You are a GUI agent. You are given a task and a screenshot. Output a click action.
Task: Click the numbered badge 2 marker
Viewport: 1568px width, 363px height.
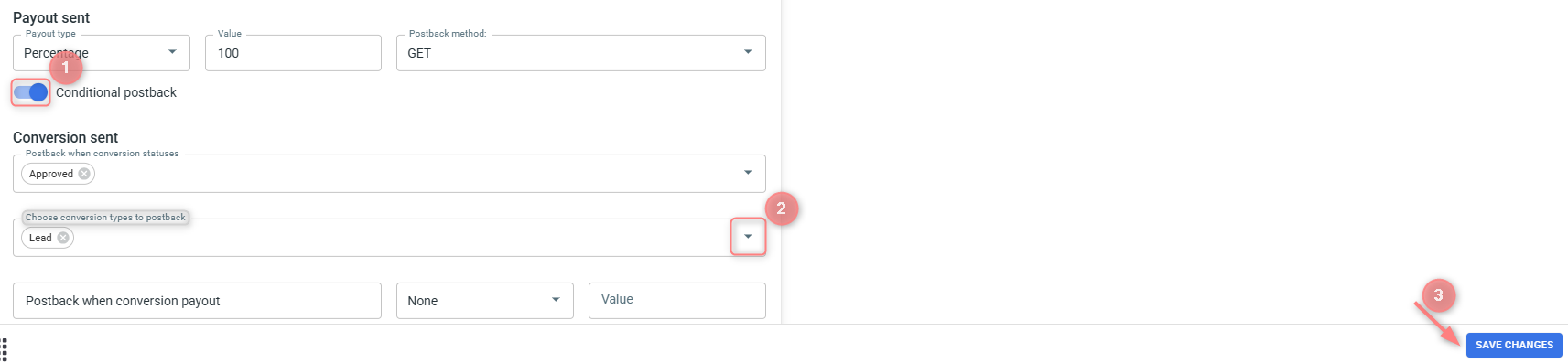tap(781, 208)
